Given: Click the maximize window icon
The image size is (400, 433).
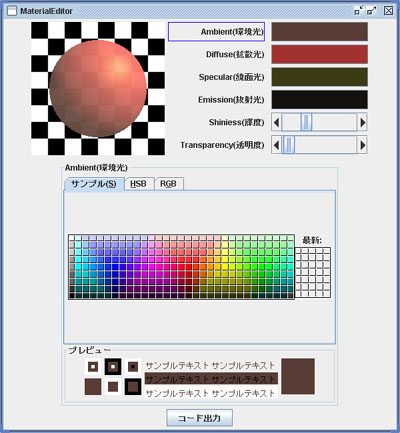Looking at the screenshot, I should (x=372, y=11).
